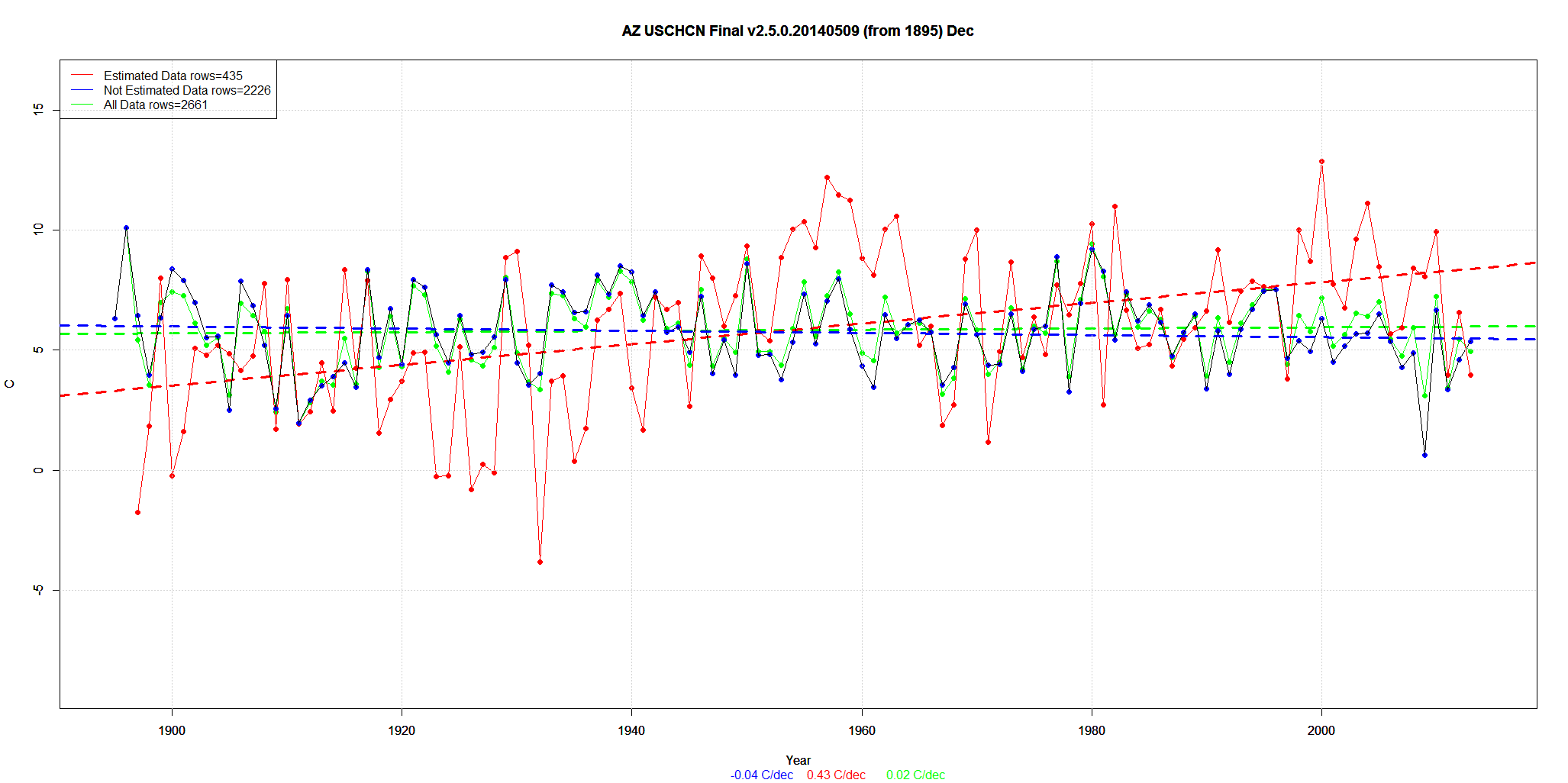The height and width of the screenshot is (783, 1568).
Task: Click the green '0.02 C/dec' trend label
Action: (915, 775)
